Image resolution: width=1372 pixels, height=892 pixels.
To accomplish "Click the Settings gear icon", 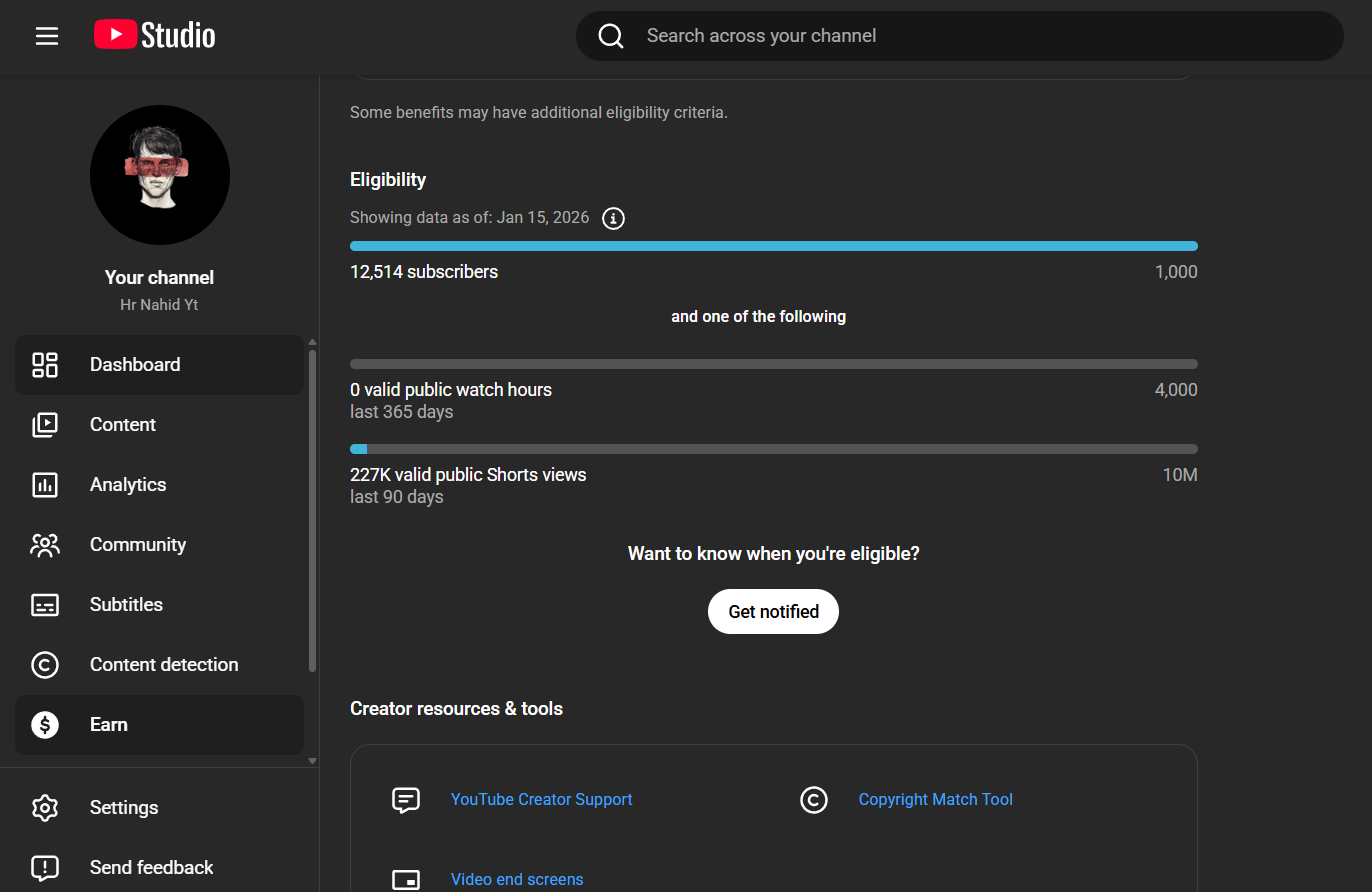I will [x=45, y=808].
